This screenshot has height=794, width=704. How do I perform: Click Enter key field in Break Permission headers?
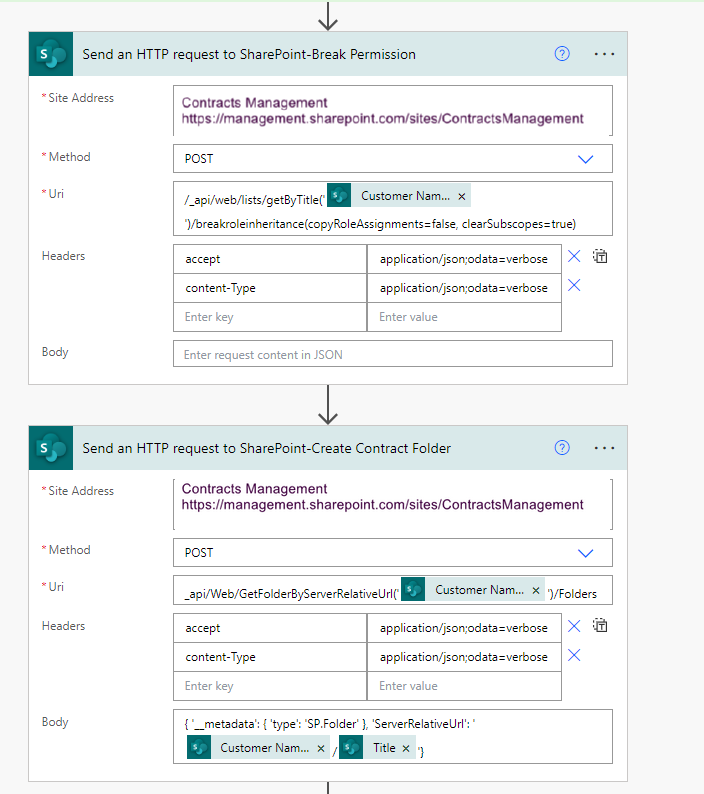pyautogui.click(x=270, y=317)
